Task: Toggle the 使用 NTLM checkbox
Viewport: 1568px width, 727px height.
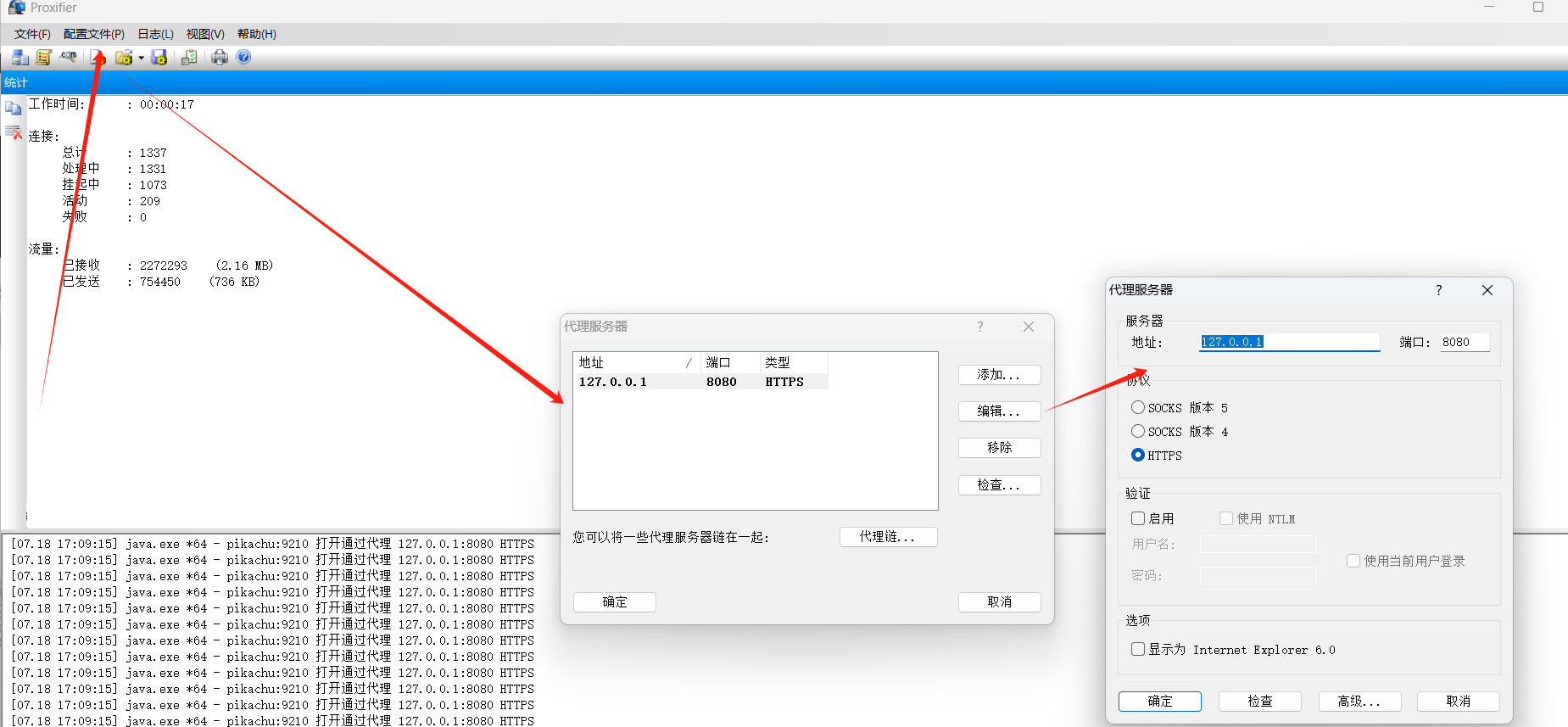Action: pos(1226,517)
